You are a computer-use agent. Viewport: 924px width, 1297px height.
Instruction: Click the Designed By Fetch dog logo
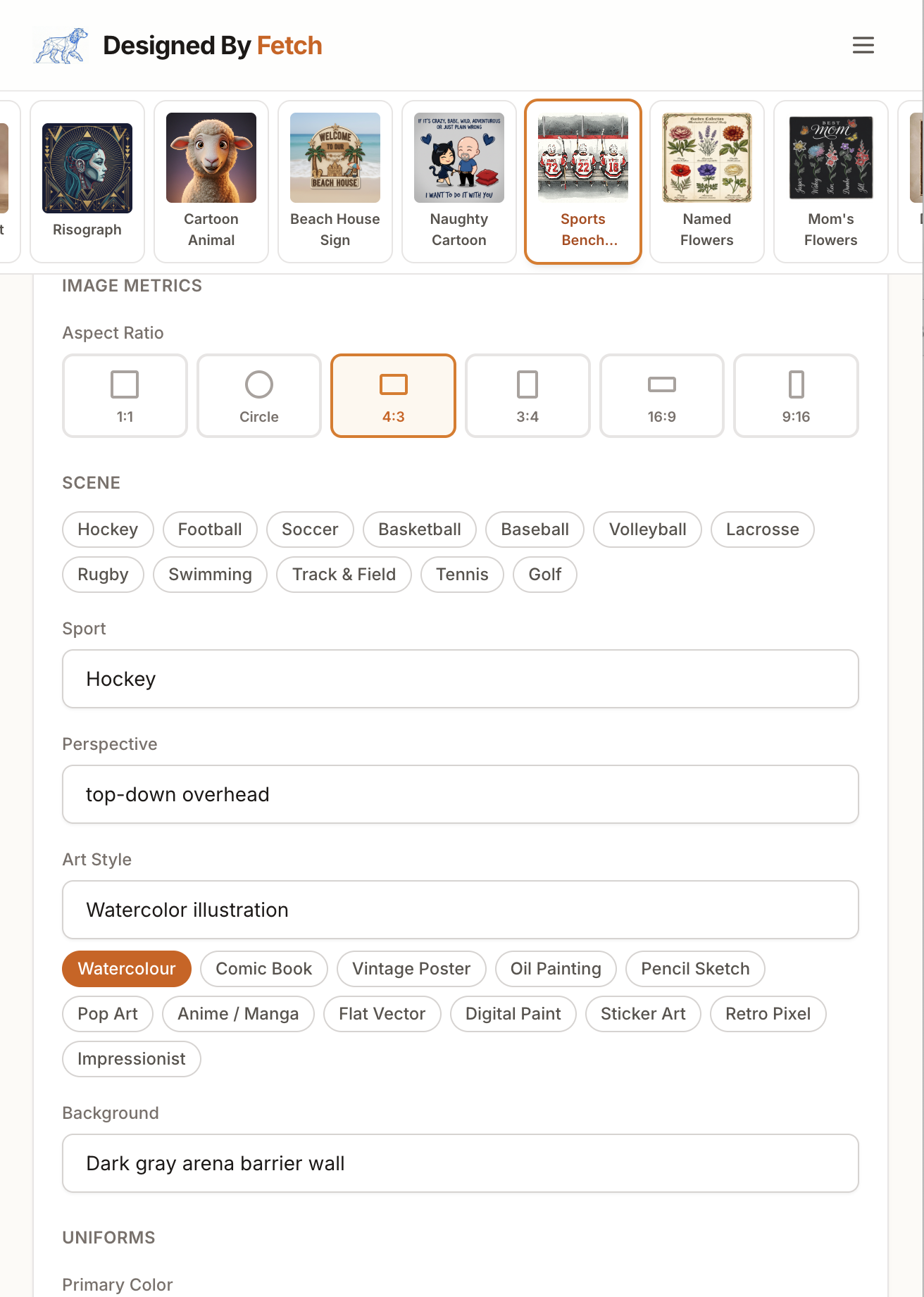point(61,46)
